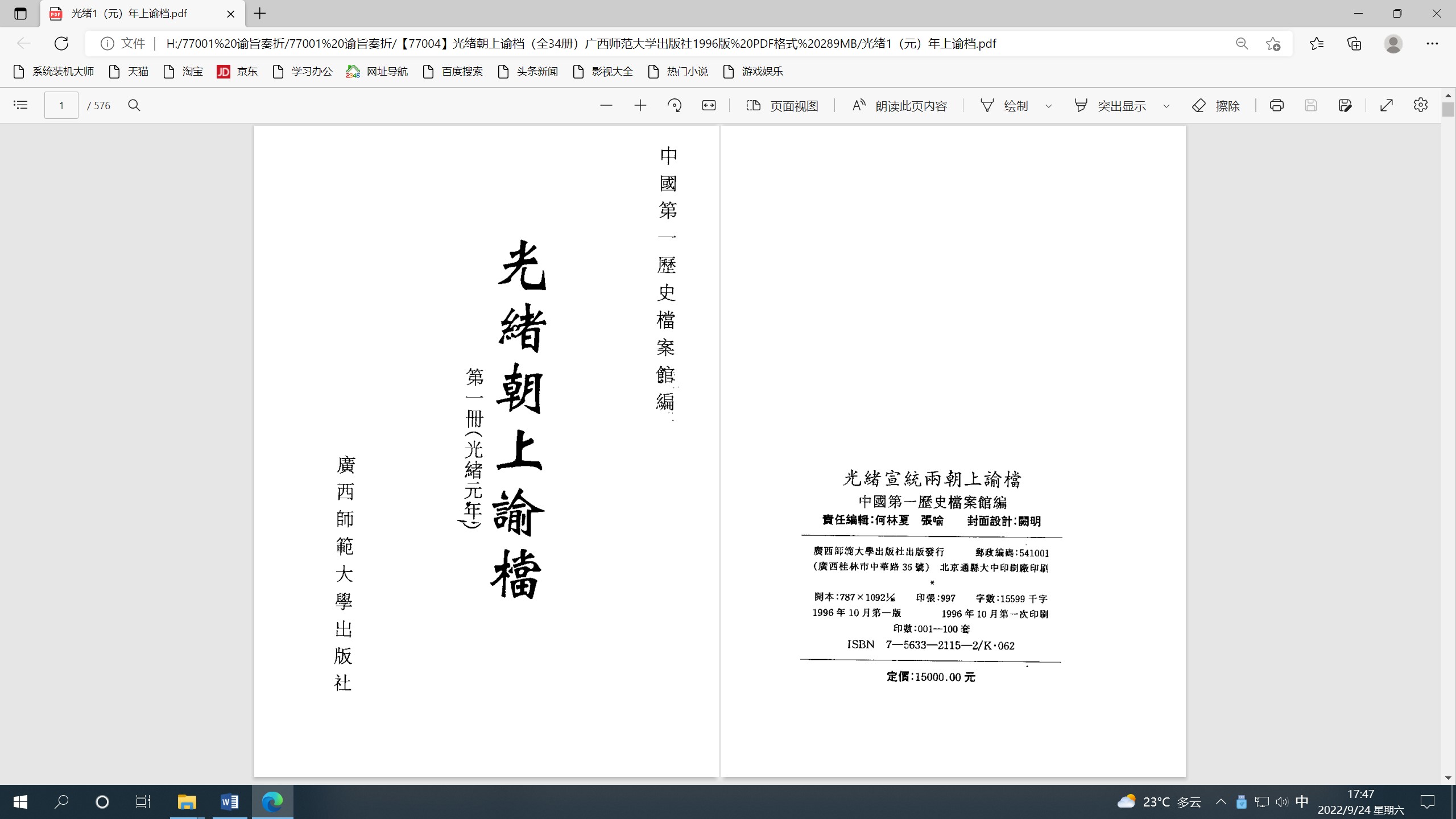The height and width of the screenshot is (819, 1456).
Task: Switch to Word from the taskbar
Action: pyautogui.click(x=230, y=802)
